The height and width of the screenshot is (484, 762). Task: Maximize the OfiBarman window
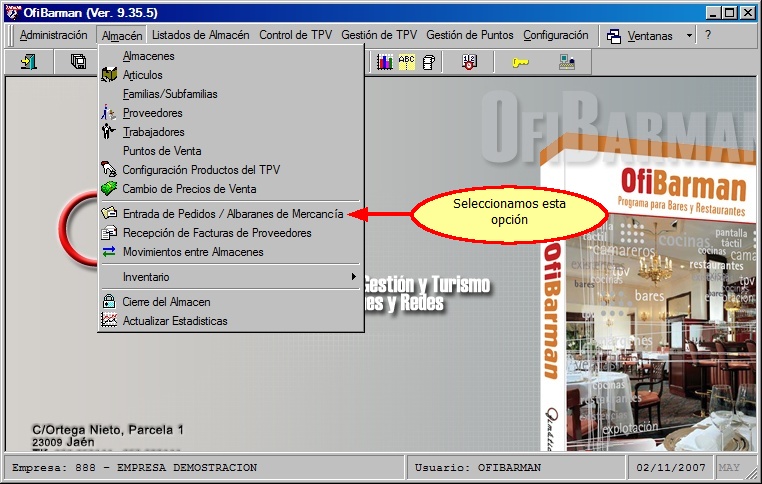[x=729, y=13]
